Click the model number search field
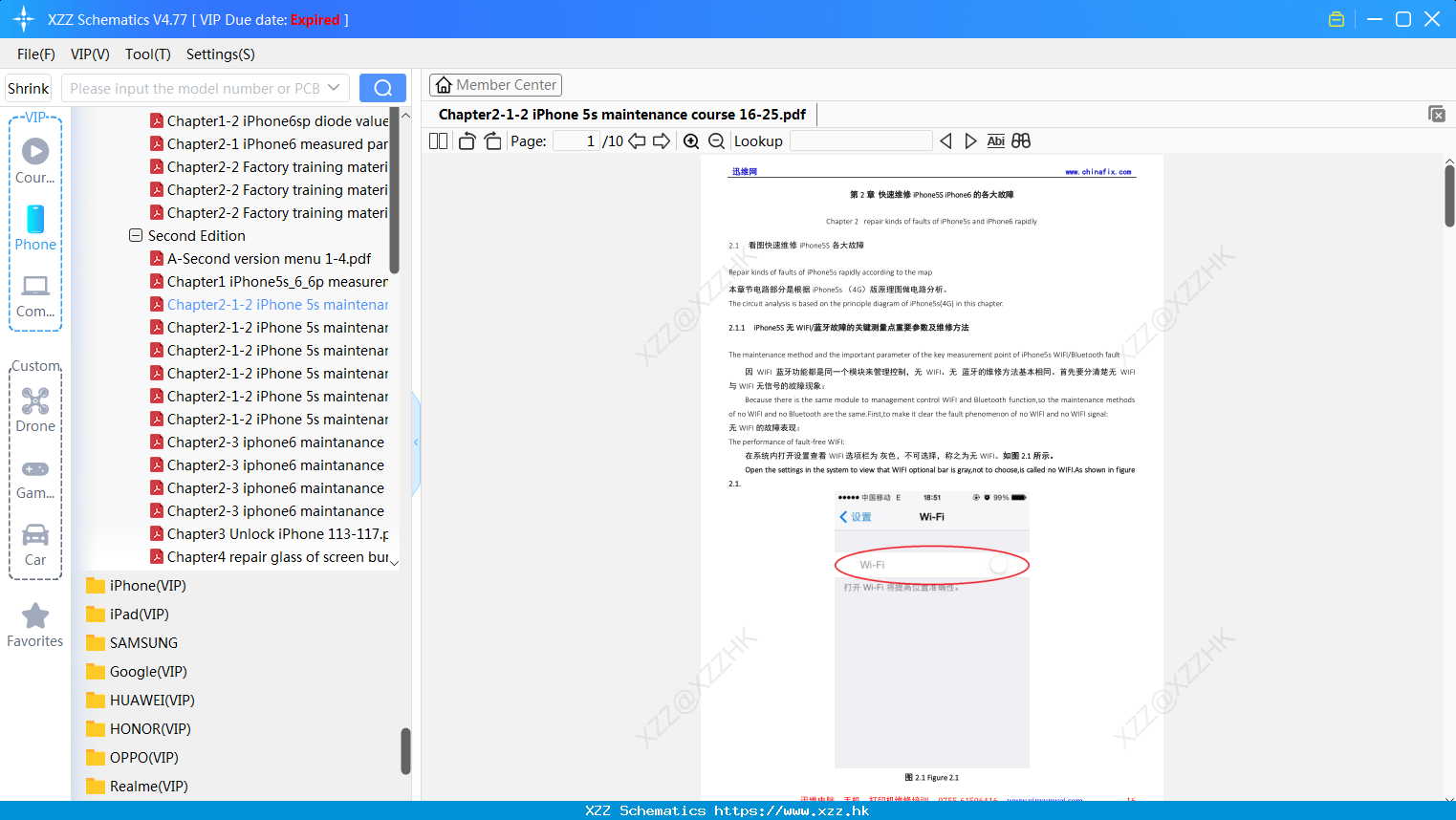Image resolution: width=1456 pixels, height=820 pixels. (195, 88)
